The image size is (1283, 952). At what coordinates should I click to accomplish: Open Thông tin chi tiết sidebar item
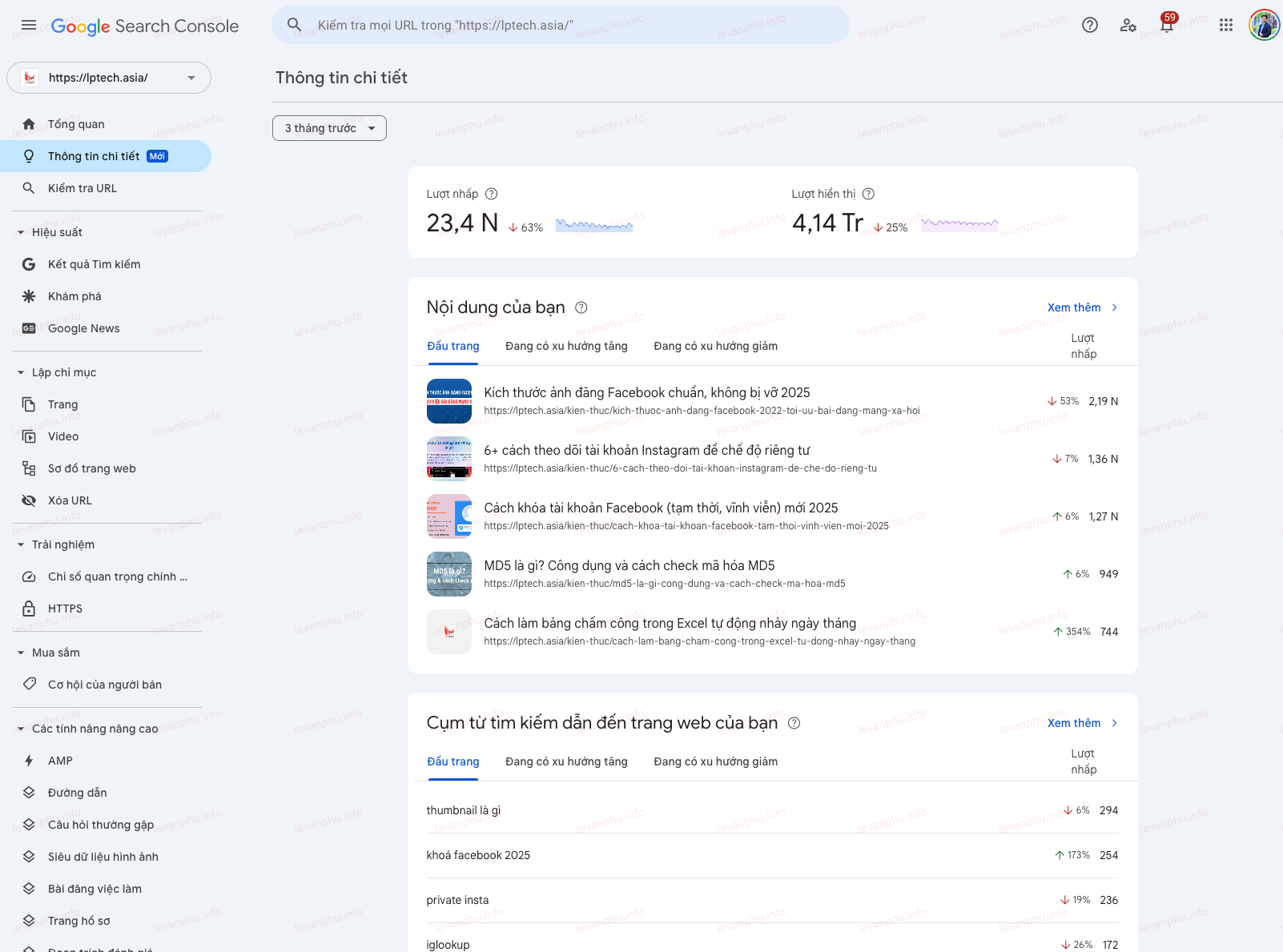click(106, 156)
